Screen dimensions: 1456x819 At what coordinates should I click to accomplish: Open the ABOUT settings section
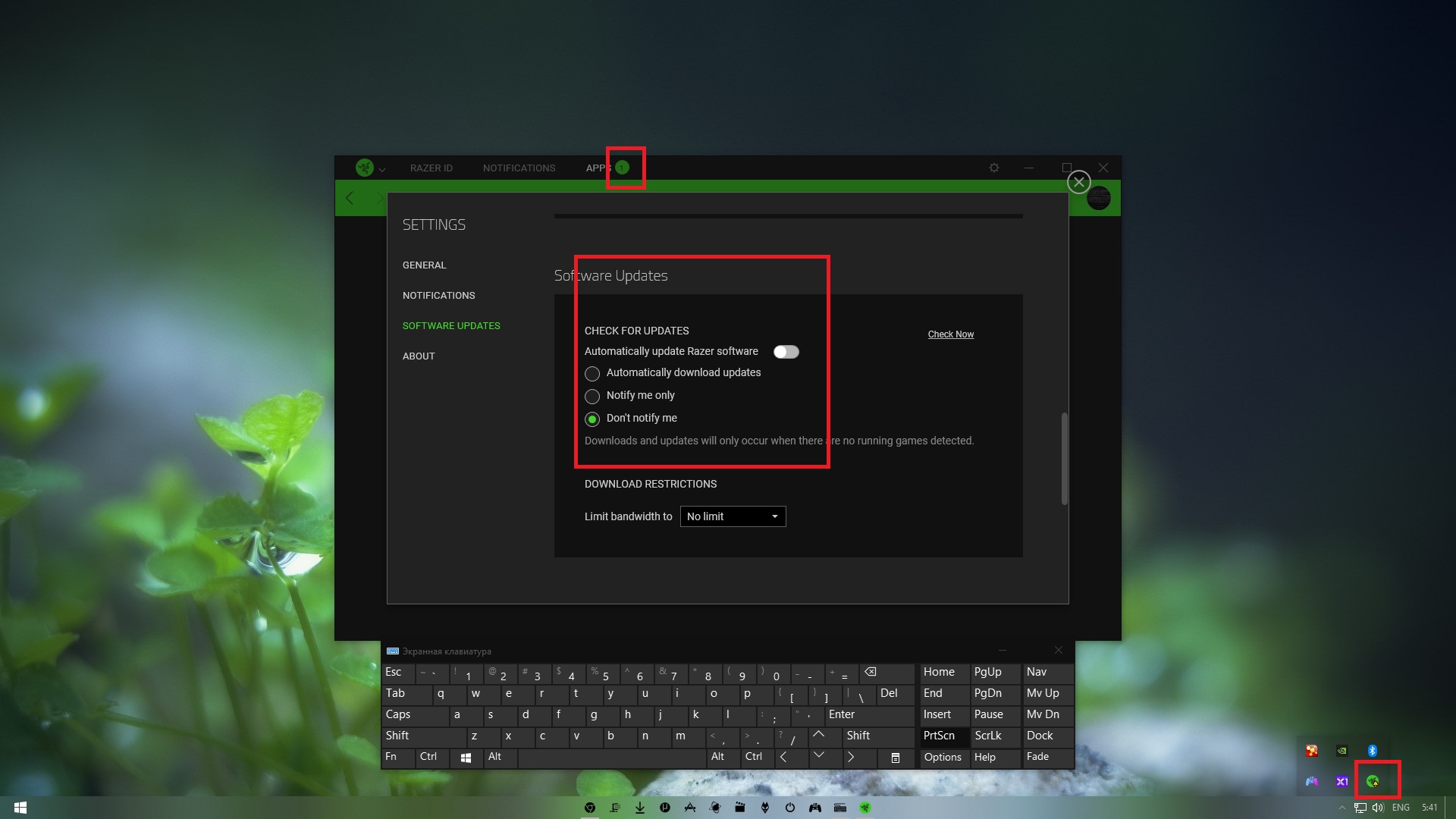(419, 356)
